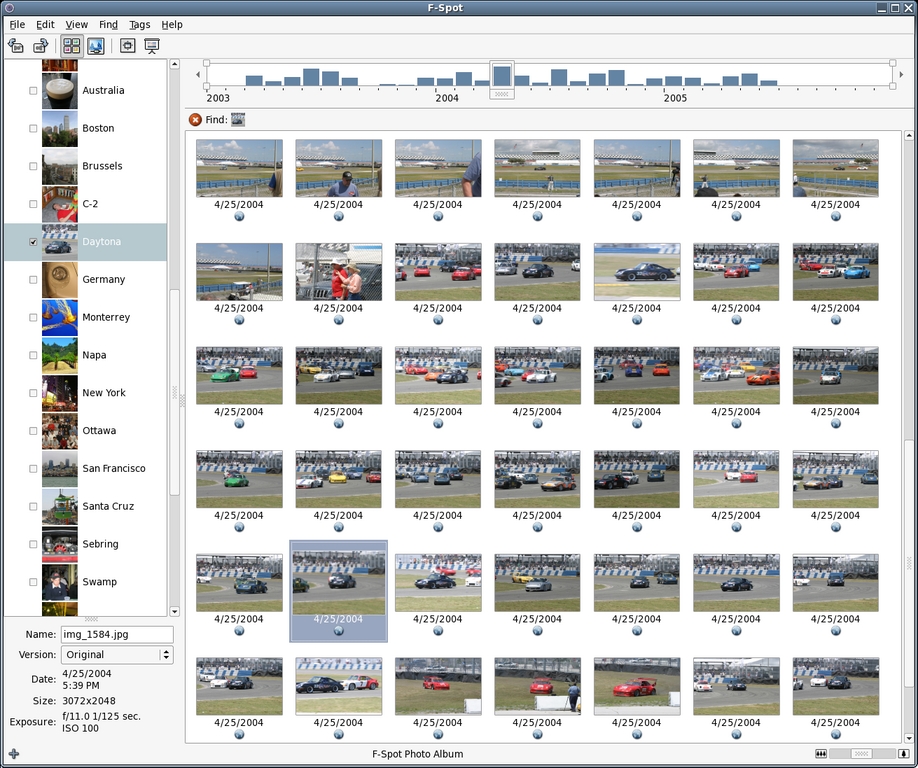Click the small thumbnails zoom-out icon
This screenshot has height=768, width=918.
tap(822, 754)
